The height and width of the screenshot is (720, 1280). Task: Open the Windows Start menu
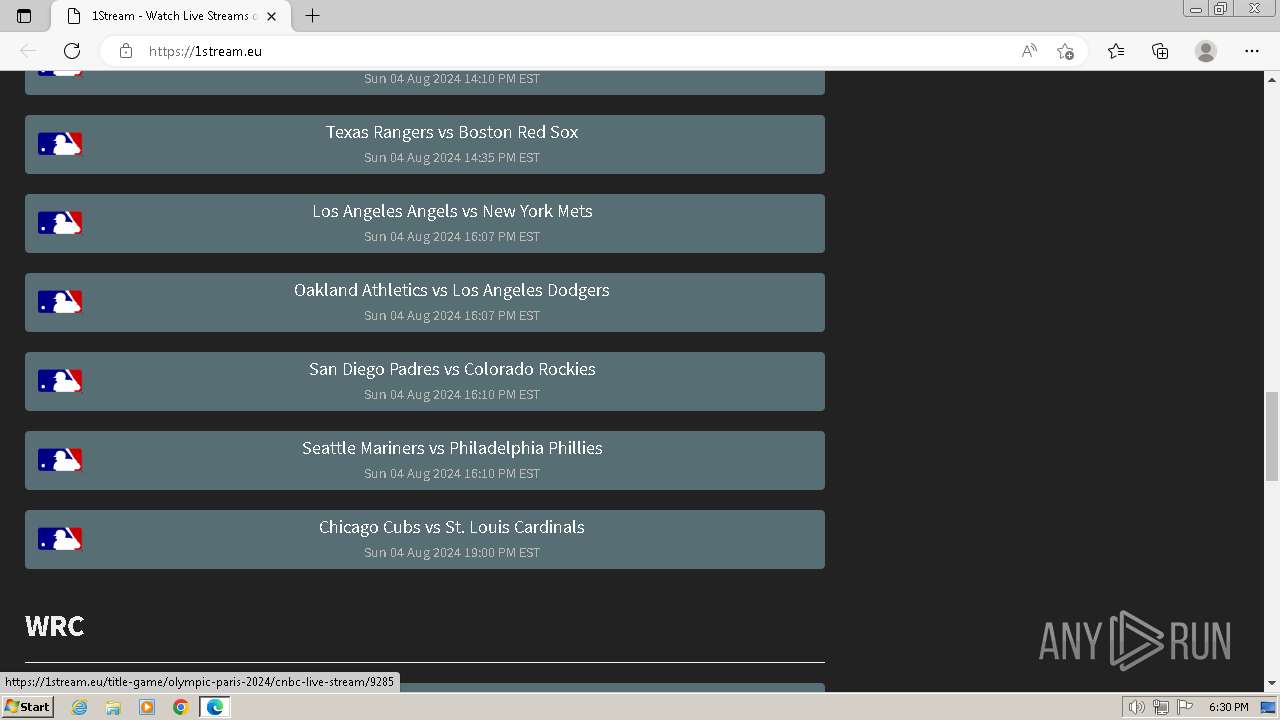(x=27, y=707)
